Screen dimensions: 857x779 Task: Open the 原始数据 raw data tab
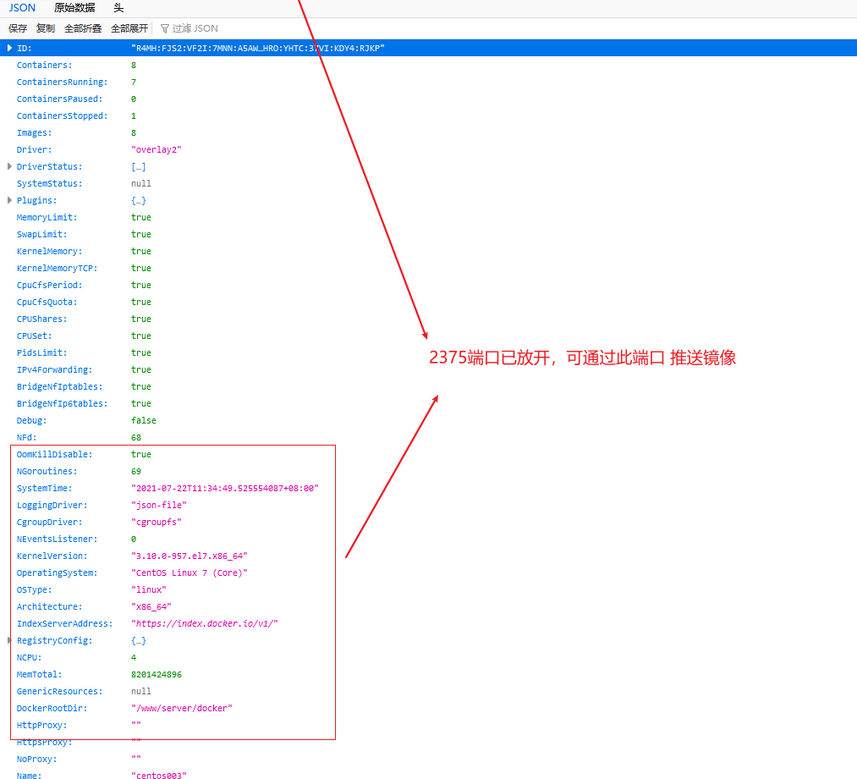tap(74, 8)
